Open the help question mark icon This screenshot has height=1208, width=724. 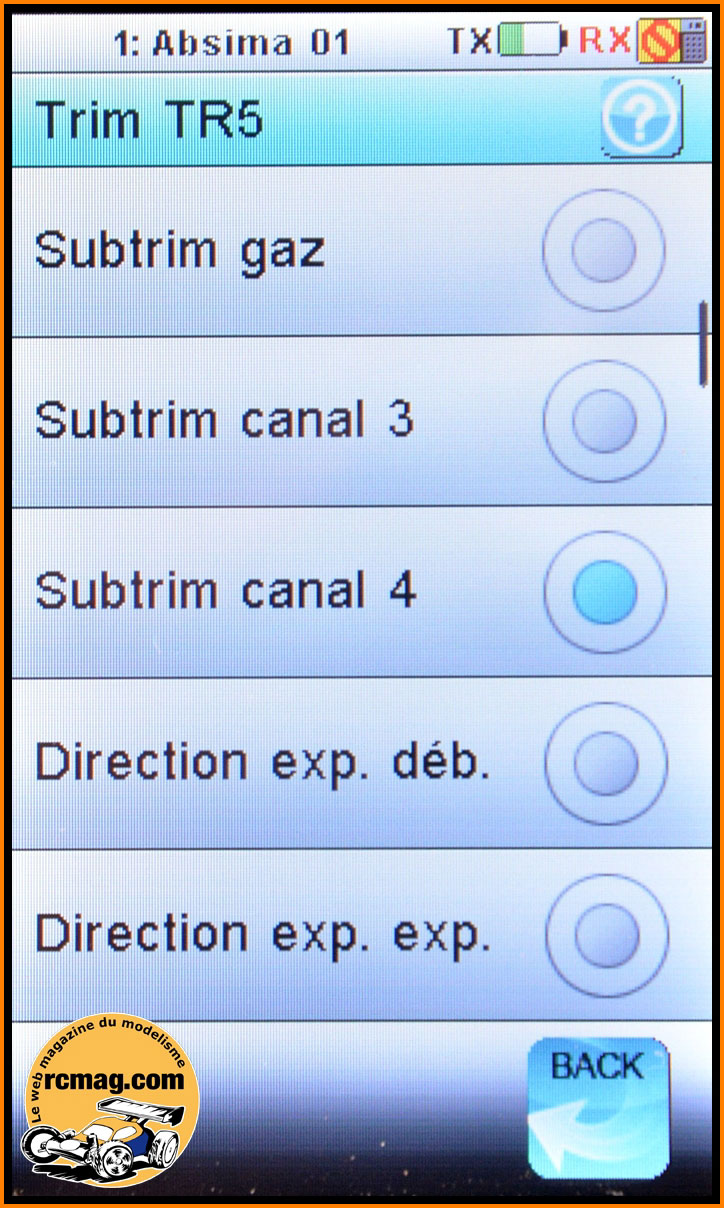[x=641, y=118]
